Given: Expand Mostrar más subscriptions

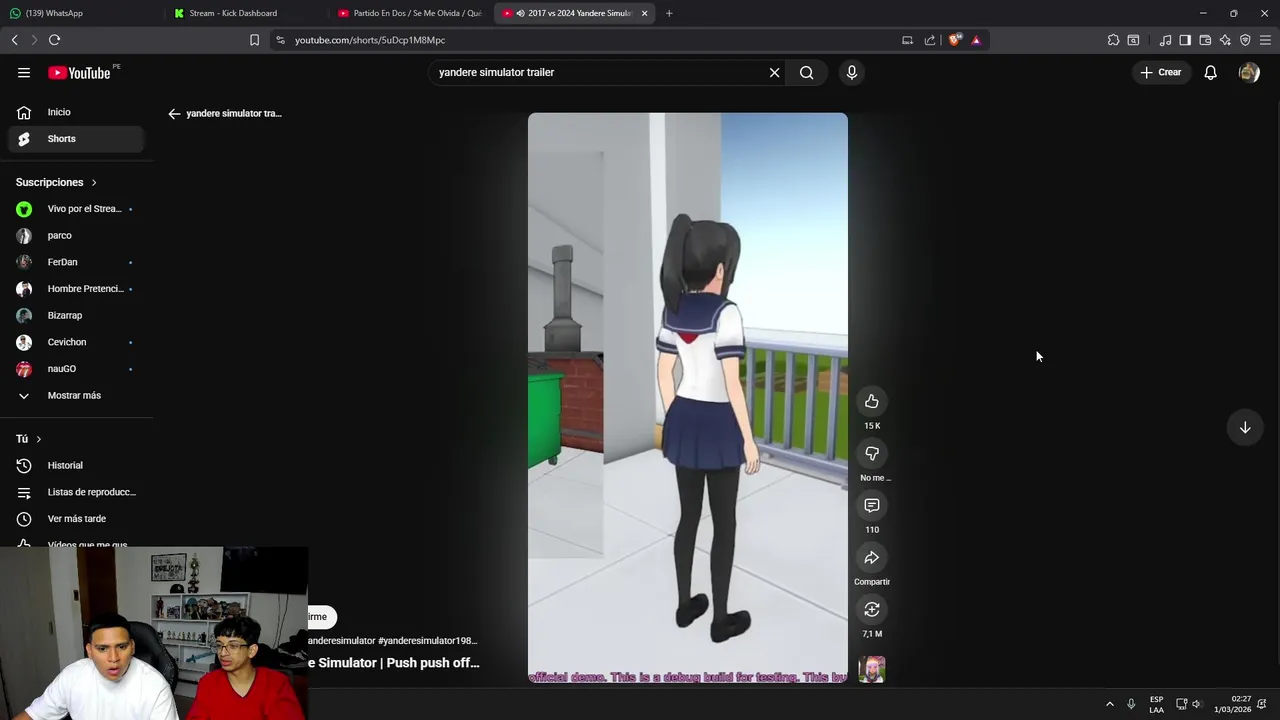Looking at the screenshot, I should pyautogui.click(x=77, y=396).
